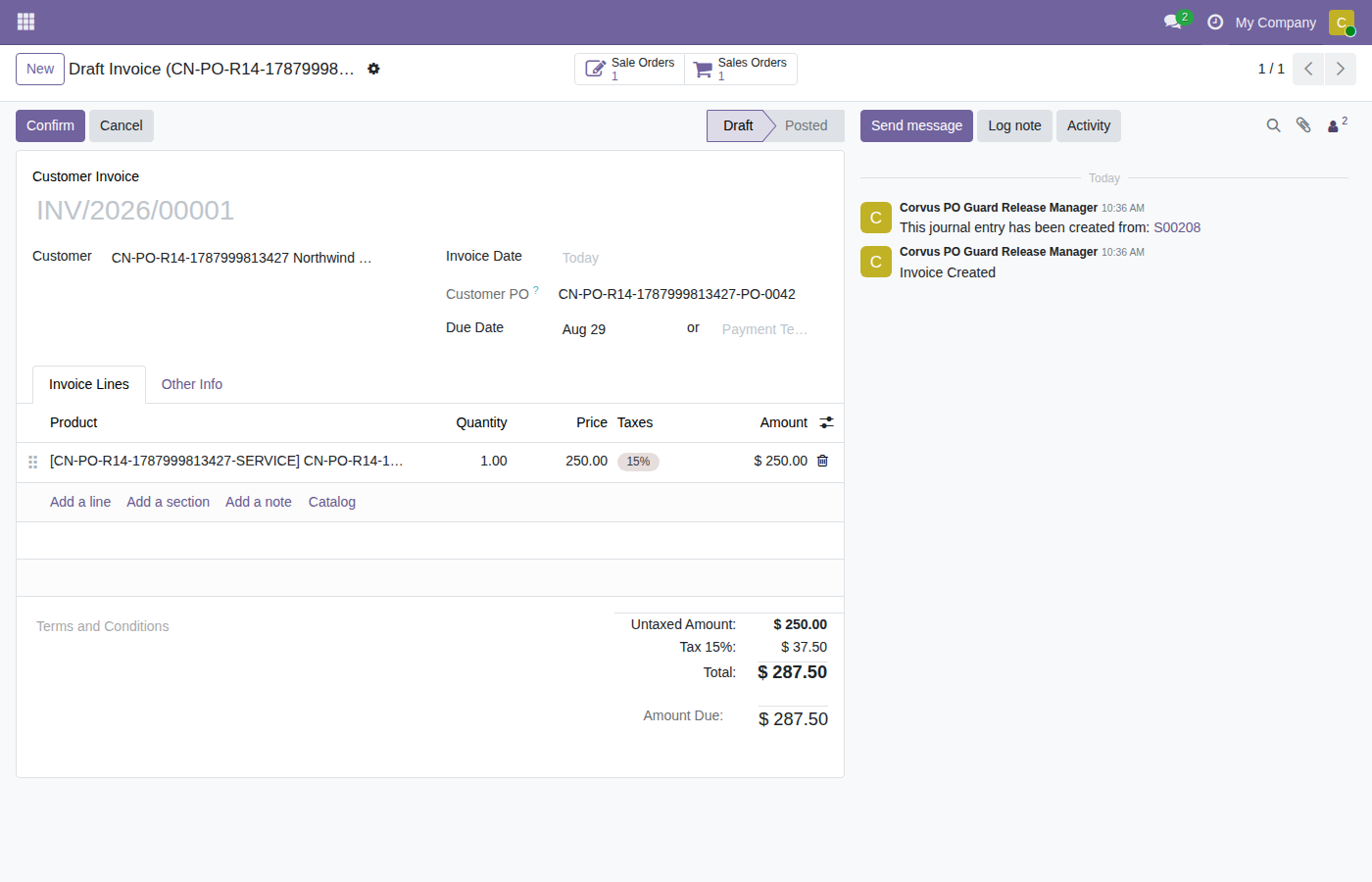This screenshot has height=882, width=1372.
Task: Open the S00208 sales order link
Action: click(1177, 227)
